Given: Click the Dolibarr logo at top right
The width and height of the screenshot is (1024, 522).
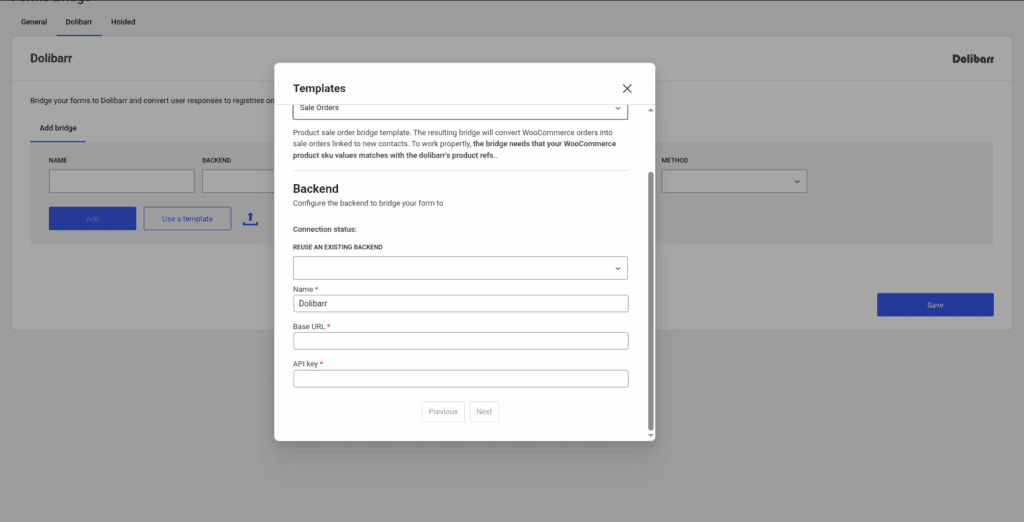Looking at the screenshot, I should [973, 59].
